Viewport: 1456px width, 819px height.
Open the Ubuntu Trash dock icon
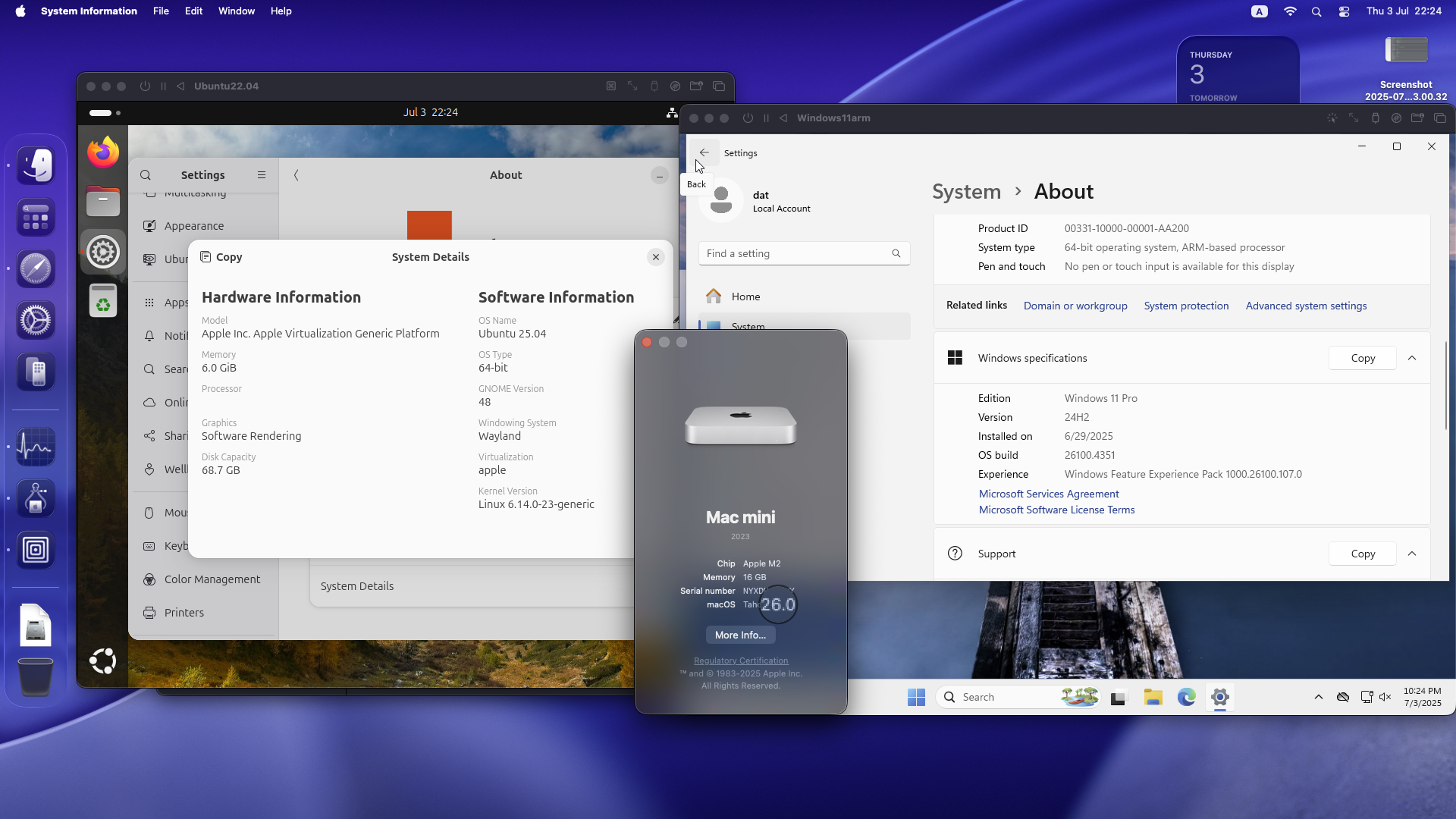point(103,301)
